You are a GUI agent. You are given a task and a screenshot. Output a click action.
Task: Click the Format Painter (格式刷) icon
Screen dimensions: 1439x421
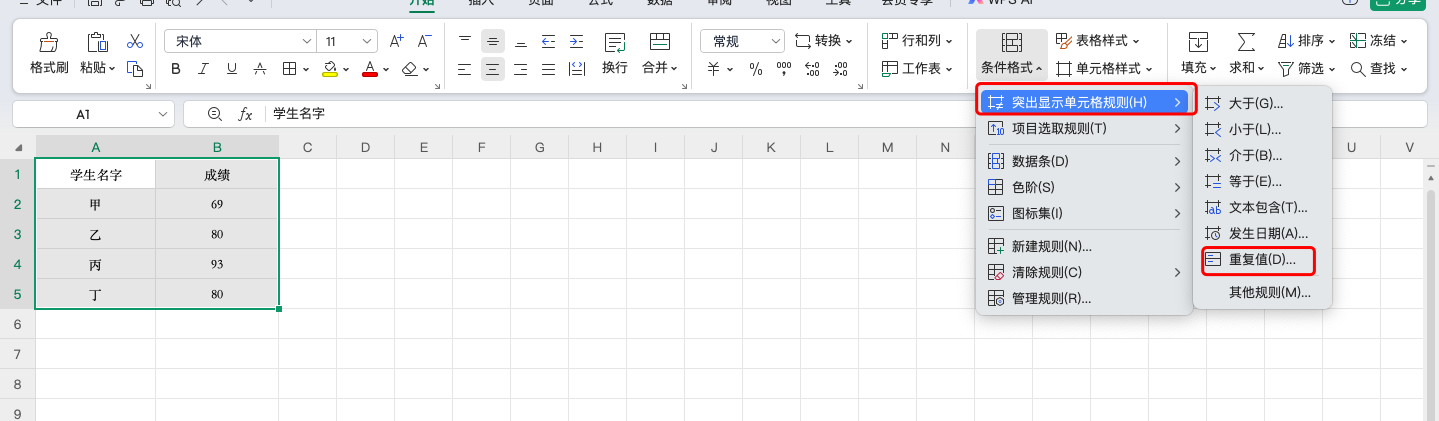point(48,43)
